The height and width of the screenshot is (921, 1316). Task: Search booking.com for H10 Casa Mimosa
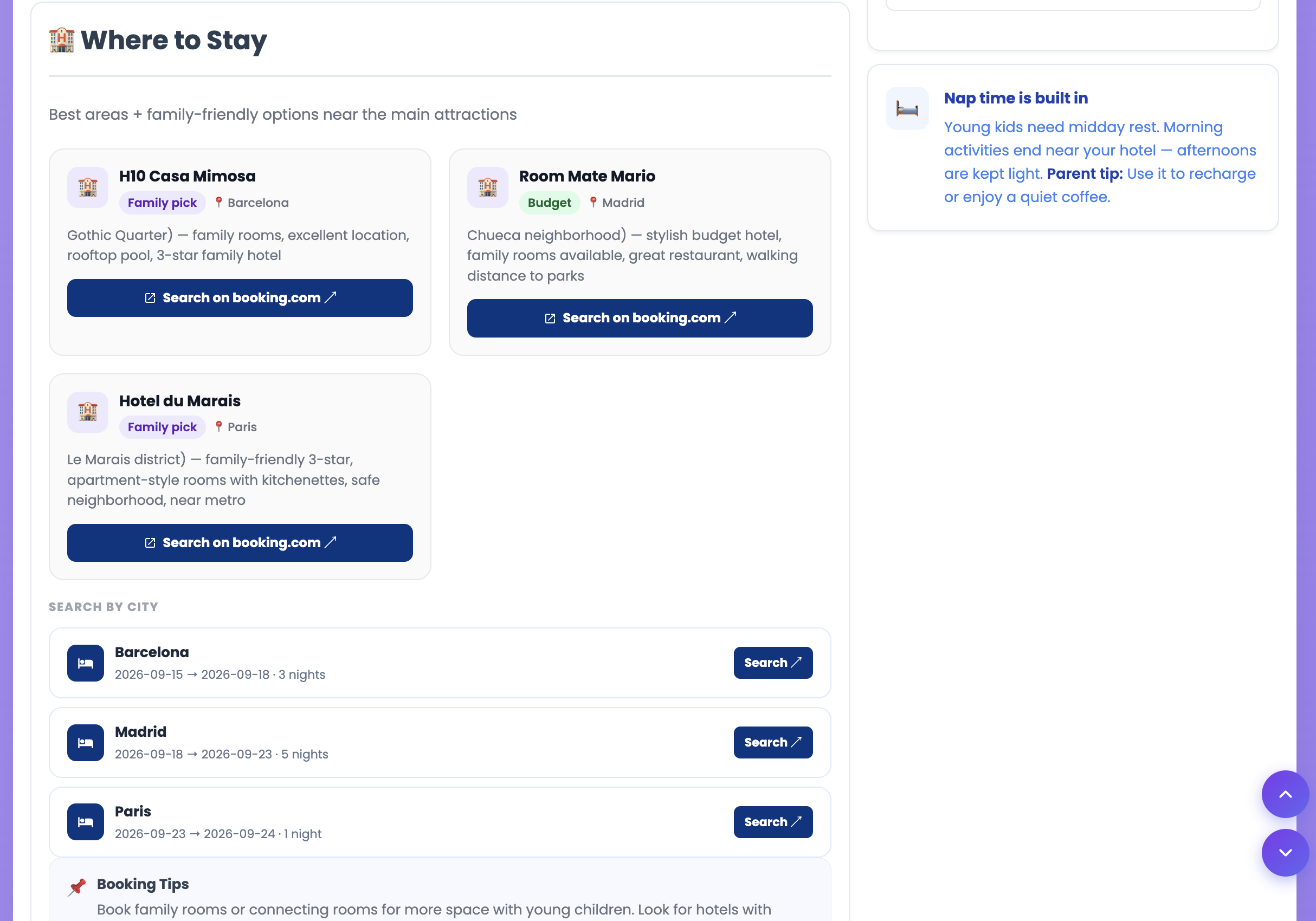240,298
